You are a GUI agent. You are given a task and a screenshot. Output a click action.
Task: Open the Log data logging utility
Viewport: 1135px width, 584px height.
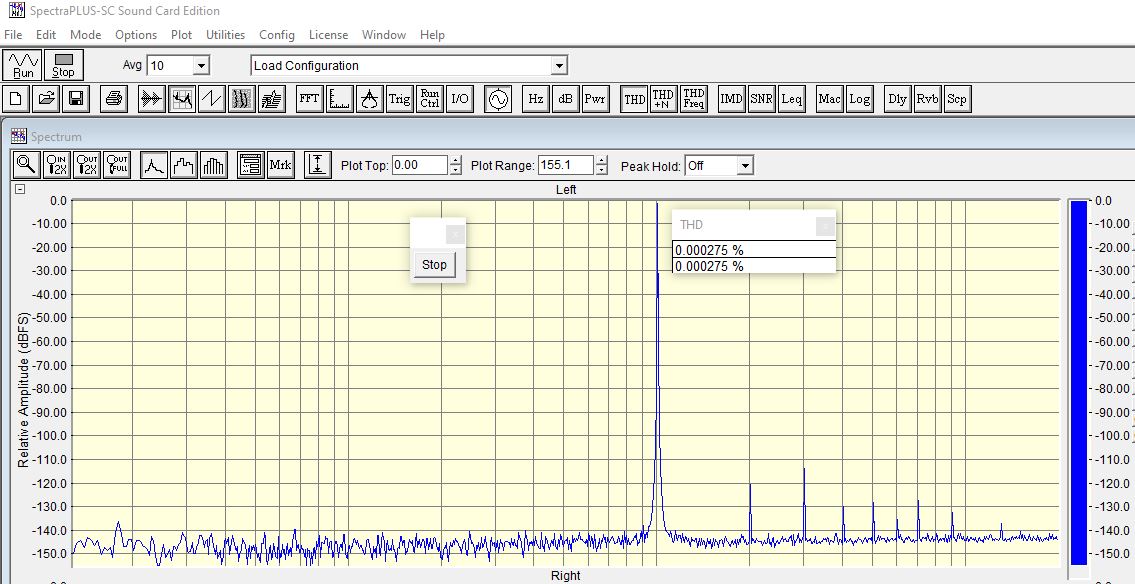[x=859, y=98]
